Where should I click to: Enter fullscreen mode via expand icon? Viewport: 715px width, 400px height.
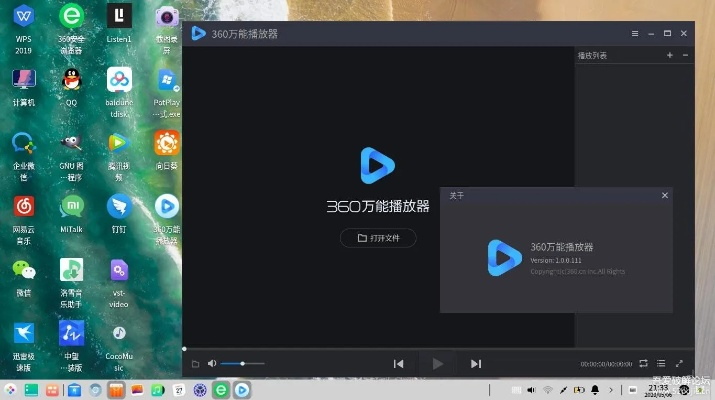click(x=680, y=364)
